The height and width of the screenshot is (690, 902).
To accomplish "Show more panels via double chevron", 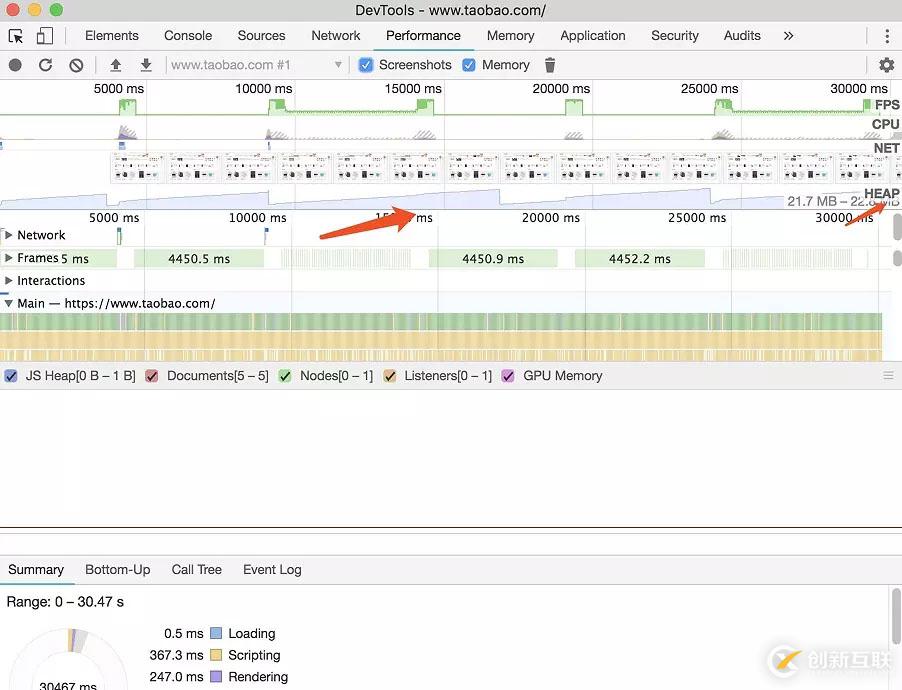I will coord(788,36).
